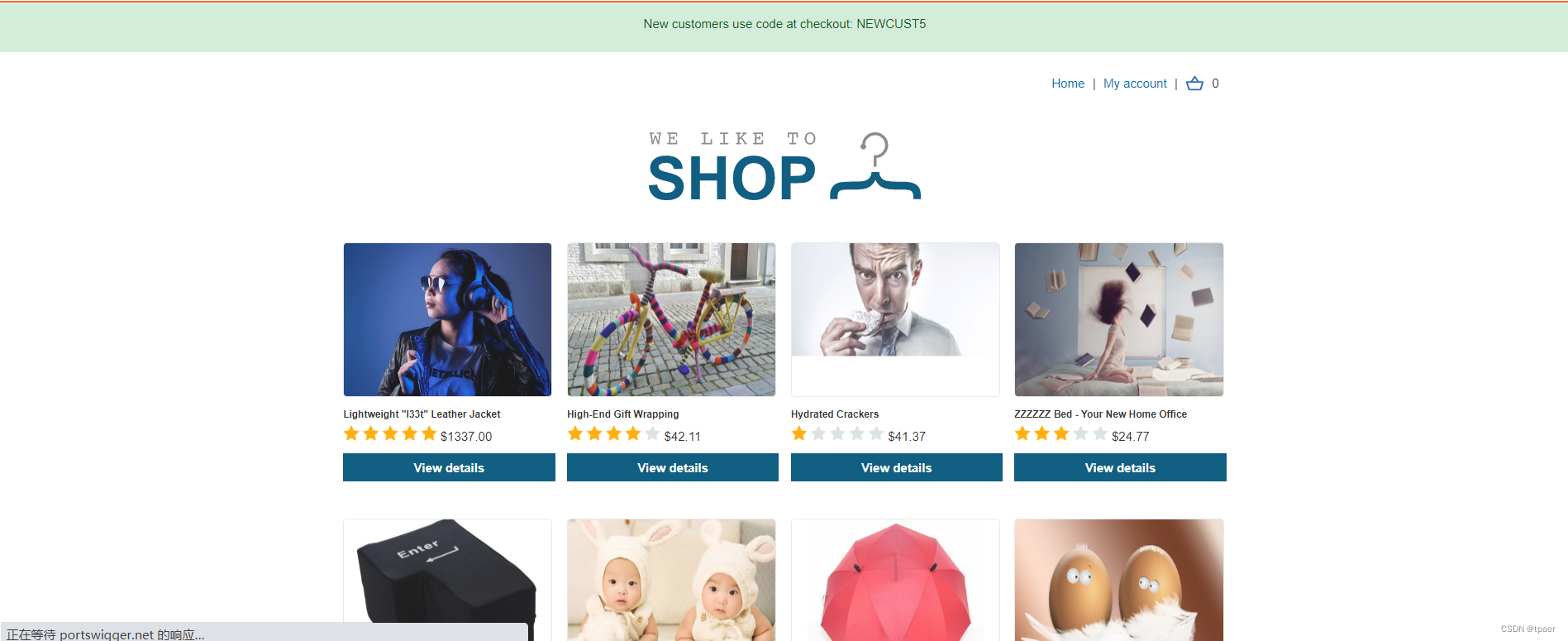View details for Hydrated Crackers
This screenshot has width=1568, height=641.
[897, 467]
